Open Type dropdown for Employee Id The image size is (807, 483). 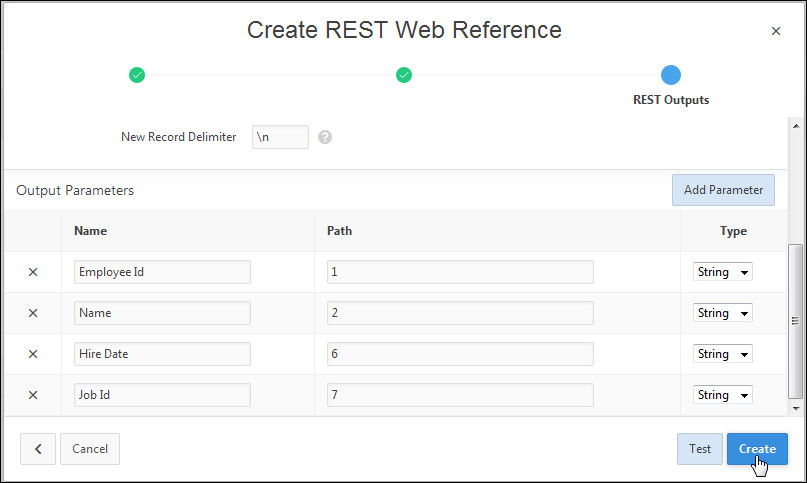[x=722, y=272]
